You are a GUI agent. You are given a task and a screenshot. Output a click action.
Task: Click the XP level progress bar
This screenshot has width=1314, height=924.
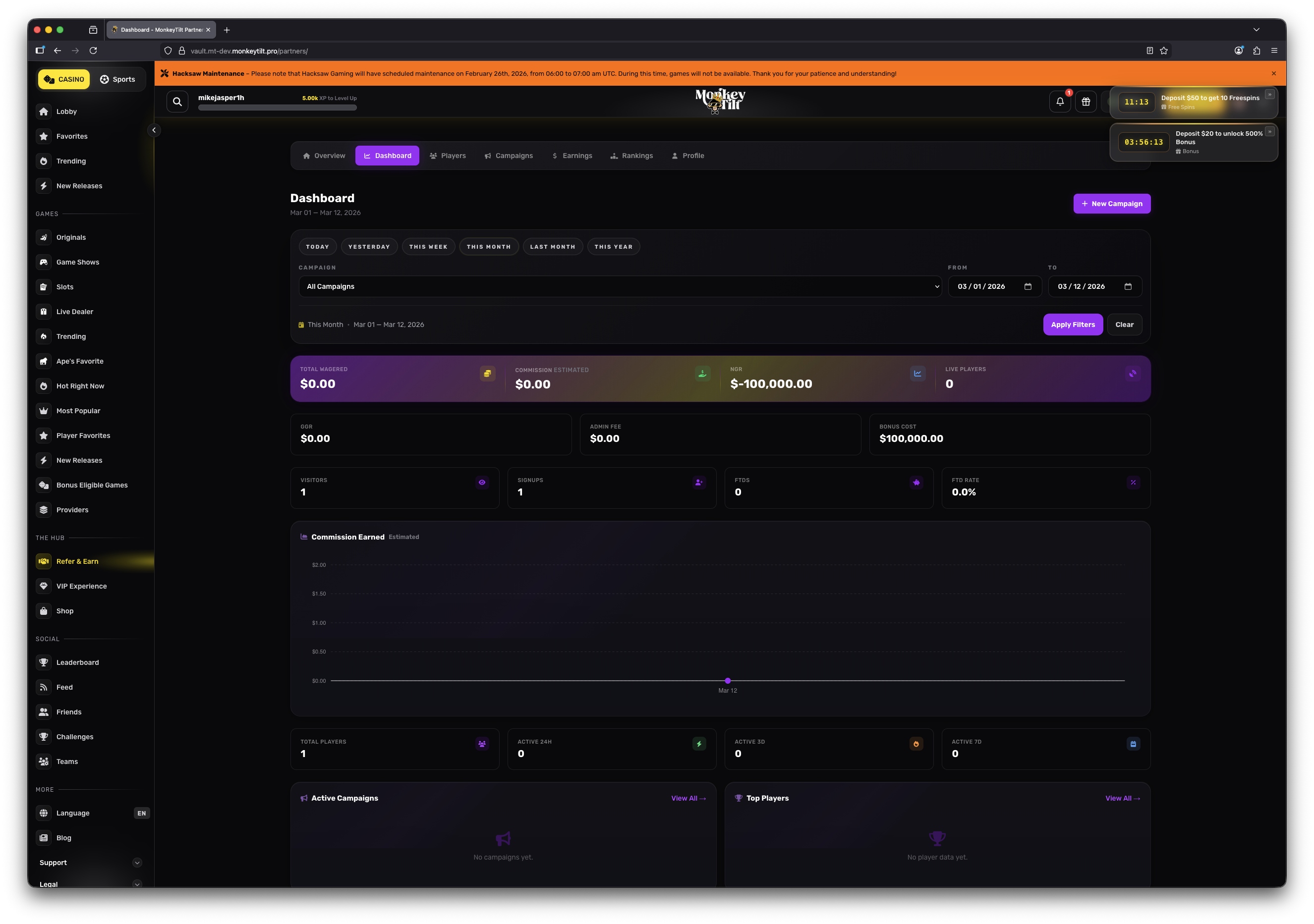click(277, 108)
